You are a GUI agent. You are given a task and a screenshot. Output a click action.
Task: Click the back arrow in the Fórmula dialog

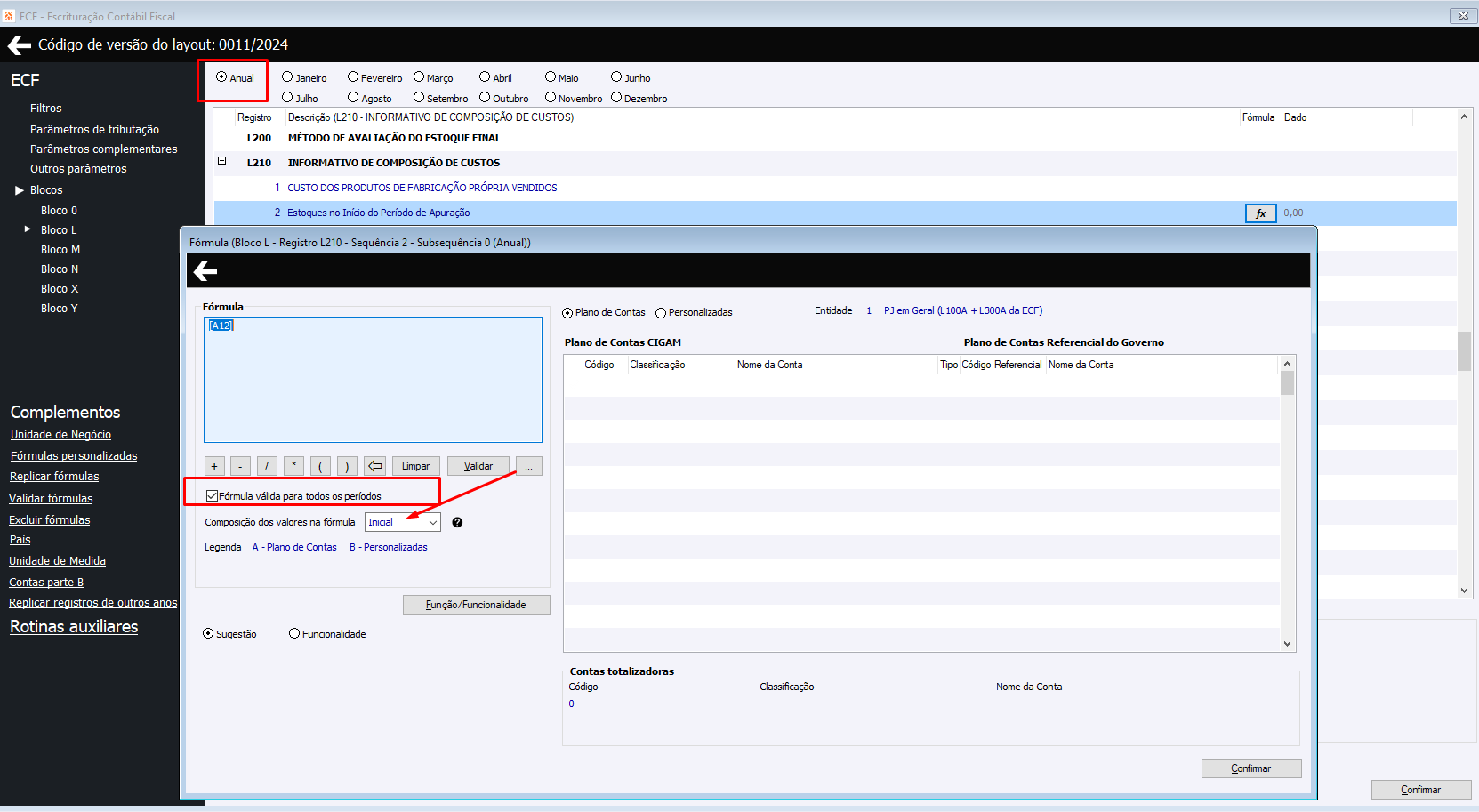(x=205, y=270)
